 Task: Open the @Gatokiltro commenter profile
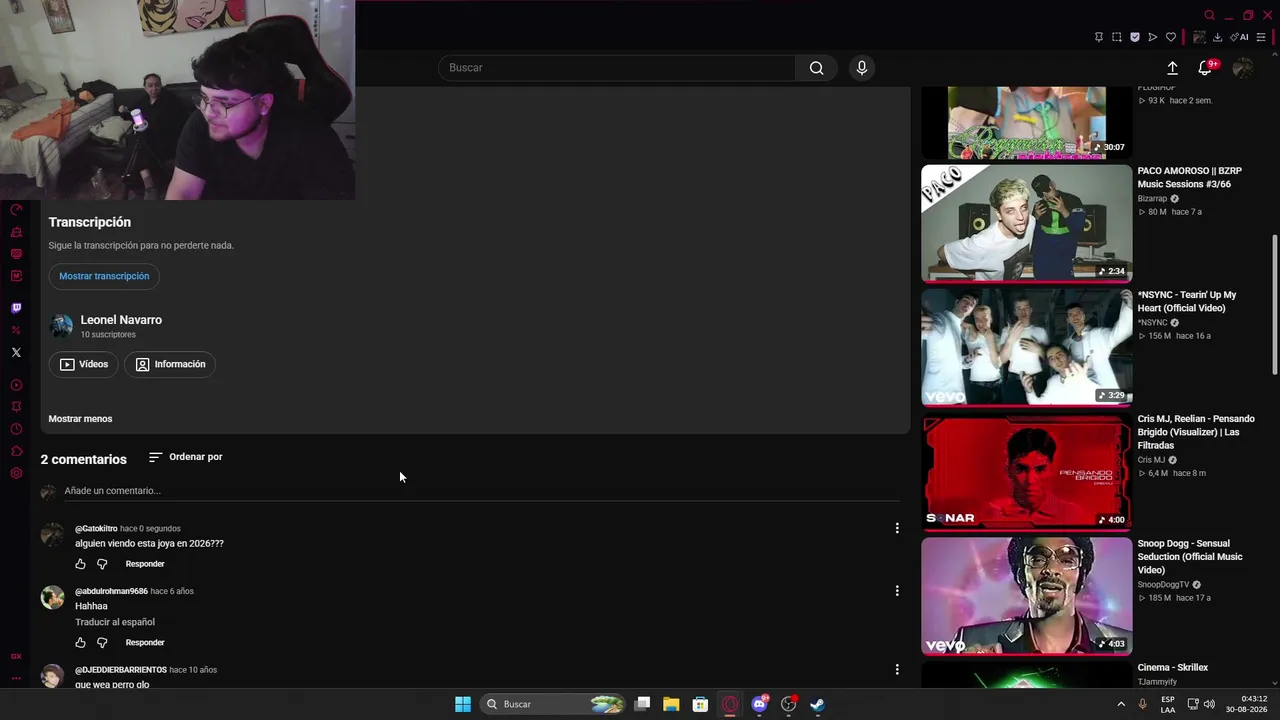(x=96, y=528)
